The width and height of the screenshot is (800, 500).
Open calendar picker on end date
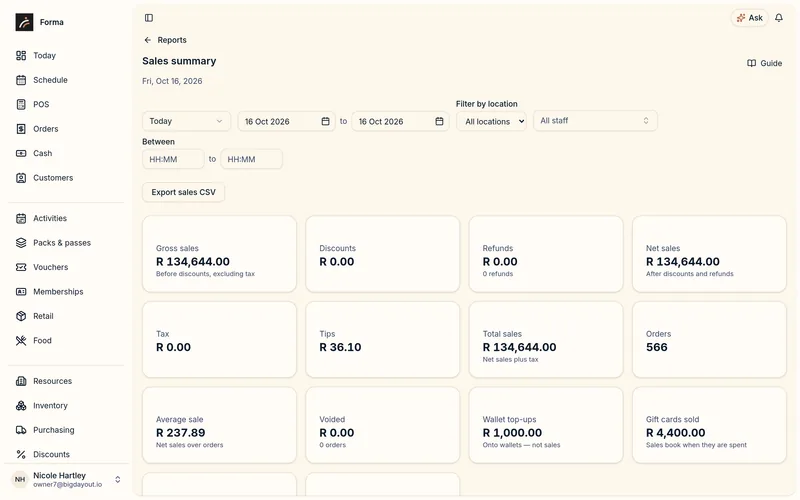[439, 121]
